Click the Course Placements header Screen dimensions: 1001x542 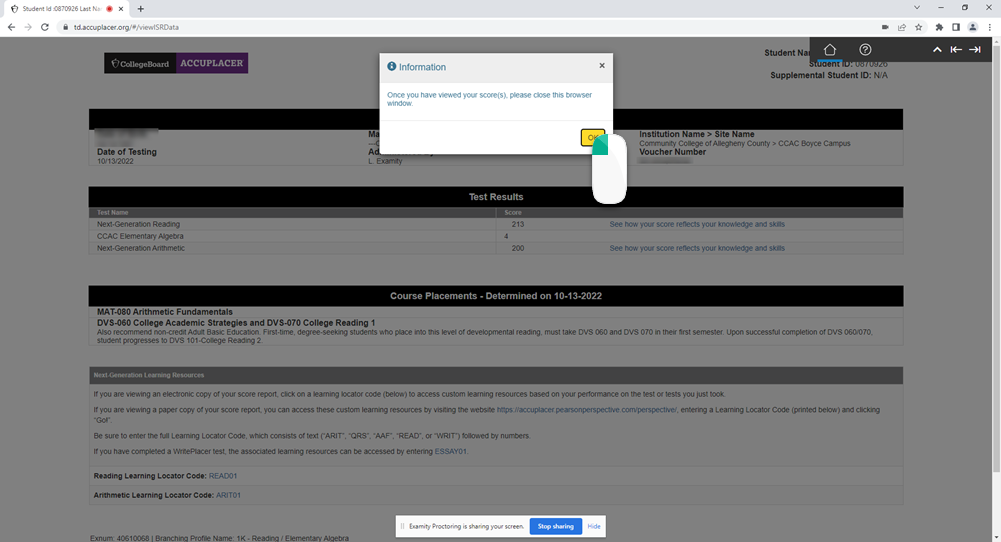click(x=495, y=296)
